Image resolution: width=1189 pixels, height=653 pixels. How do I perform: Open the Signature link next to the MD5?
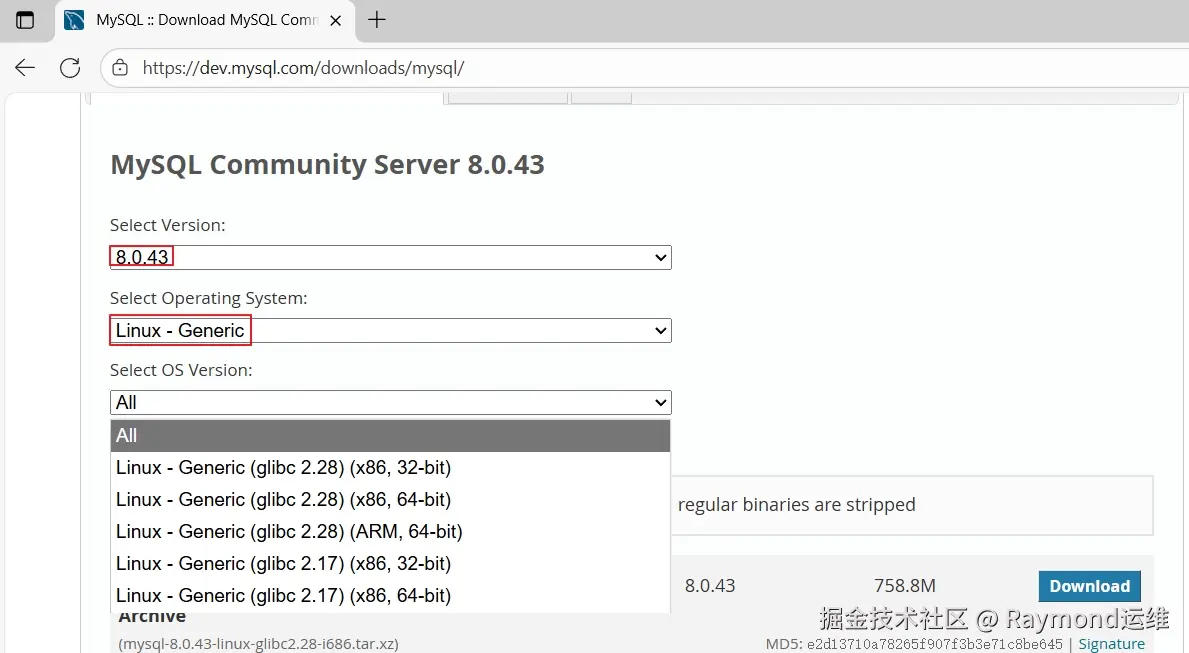click(1112, 644)
